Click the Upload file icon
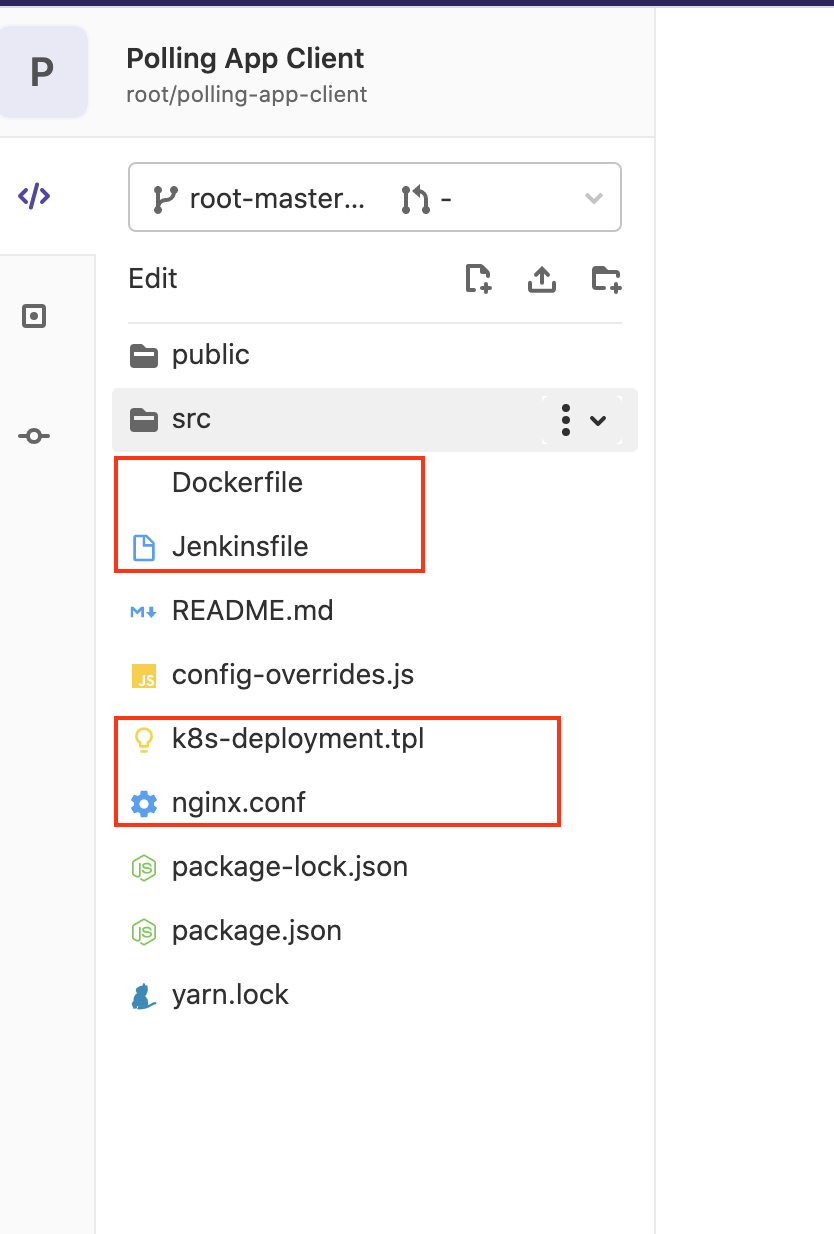834x1234 pixels. pyautogui.click(x=541, y=279)
